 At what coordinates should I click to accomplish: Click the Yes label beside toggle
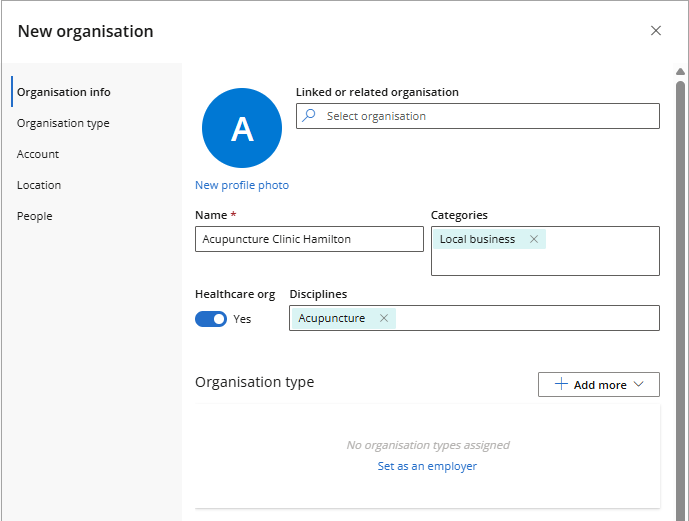pyautogui.click(x=242, y=319)
